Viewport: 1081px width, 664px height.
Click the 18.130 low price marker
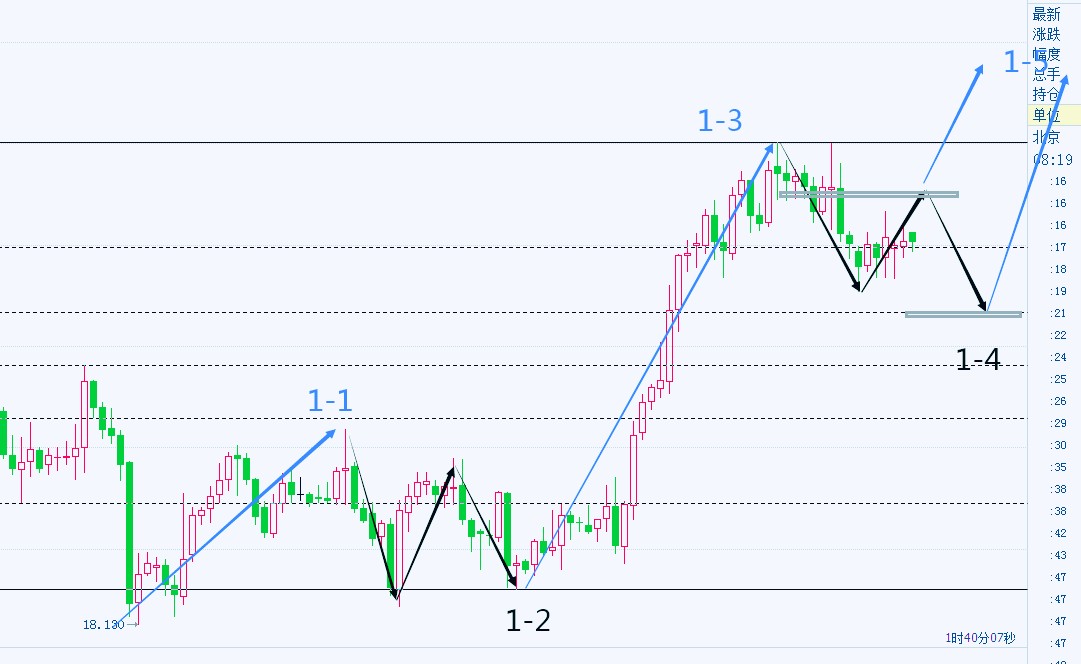103,624
